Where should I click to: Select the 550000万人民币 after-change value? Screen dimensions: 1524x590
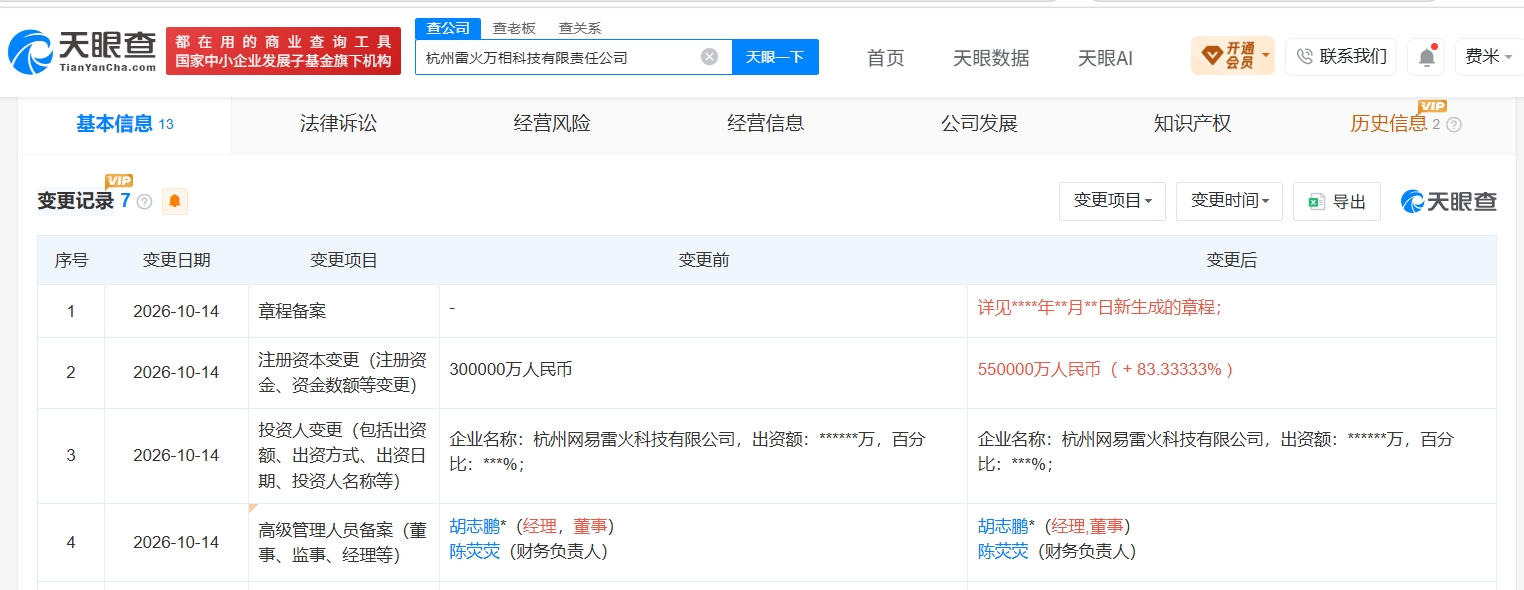[x=1106, y=370]
